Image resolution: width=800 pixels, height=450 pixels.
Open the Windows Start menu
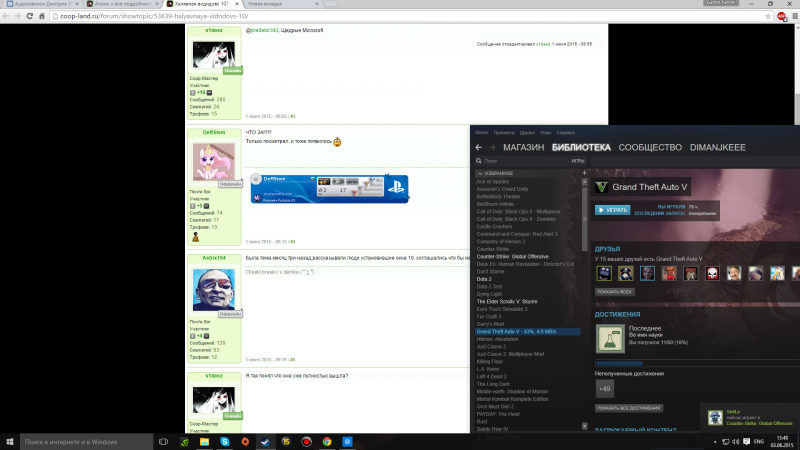pos(9,442)
